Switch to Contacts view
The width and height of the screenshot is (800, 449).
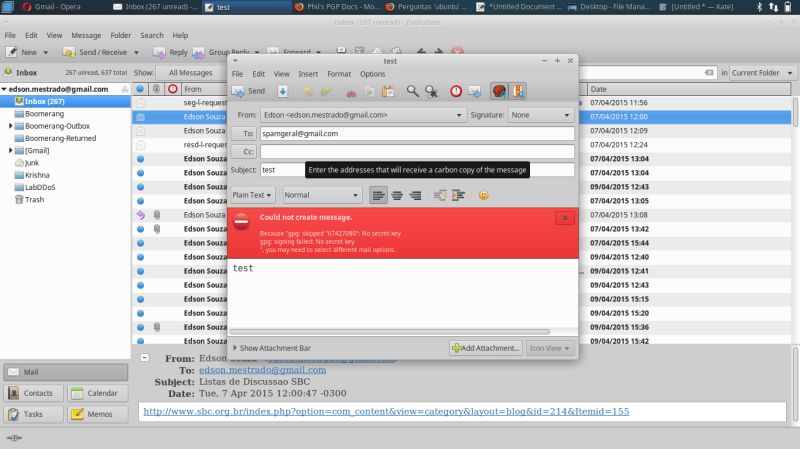tap(33, 393)
